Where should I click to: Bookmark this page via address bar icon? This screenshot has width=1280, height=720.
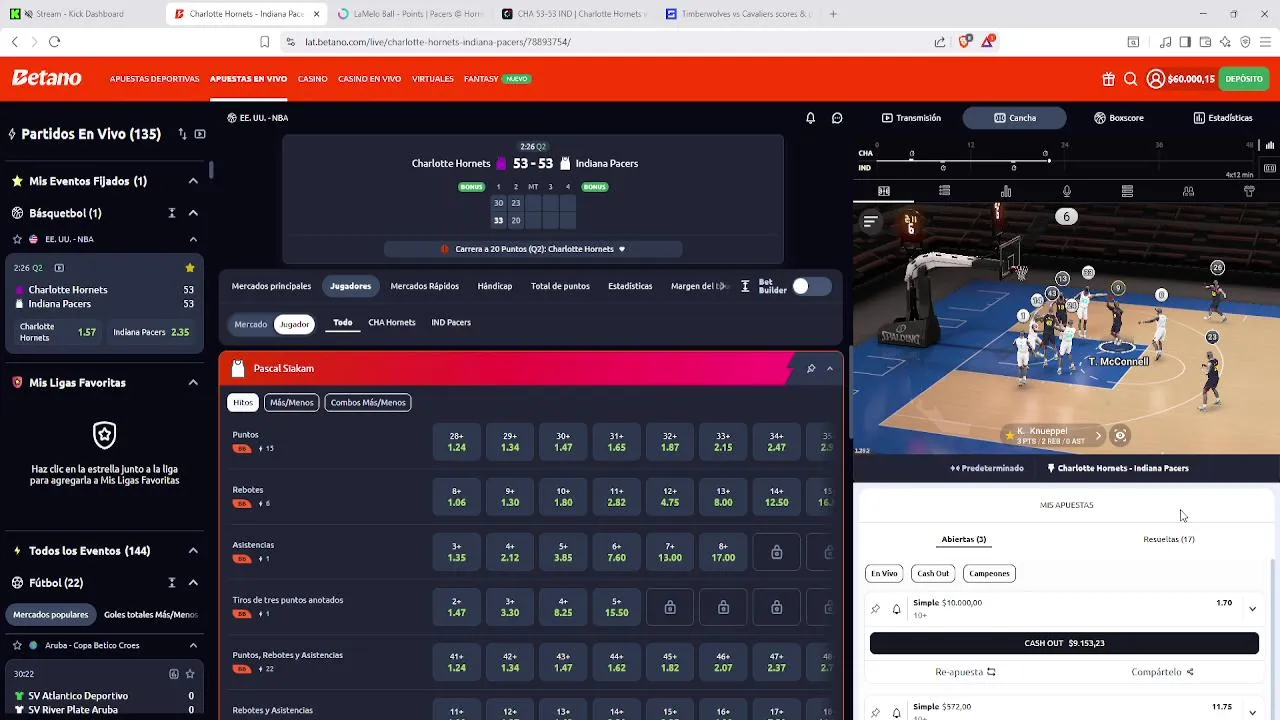264,42
